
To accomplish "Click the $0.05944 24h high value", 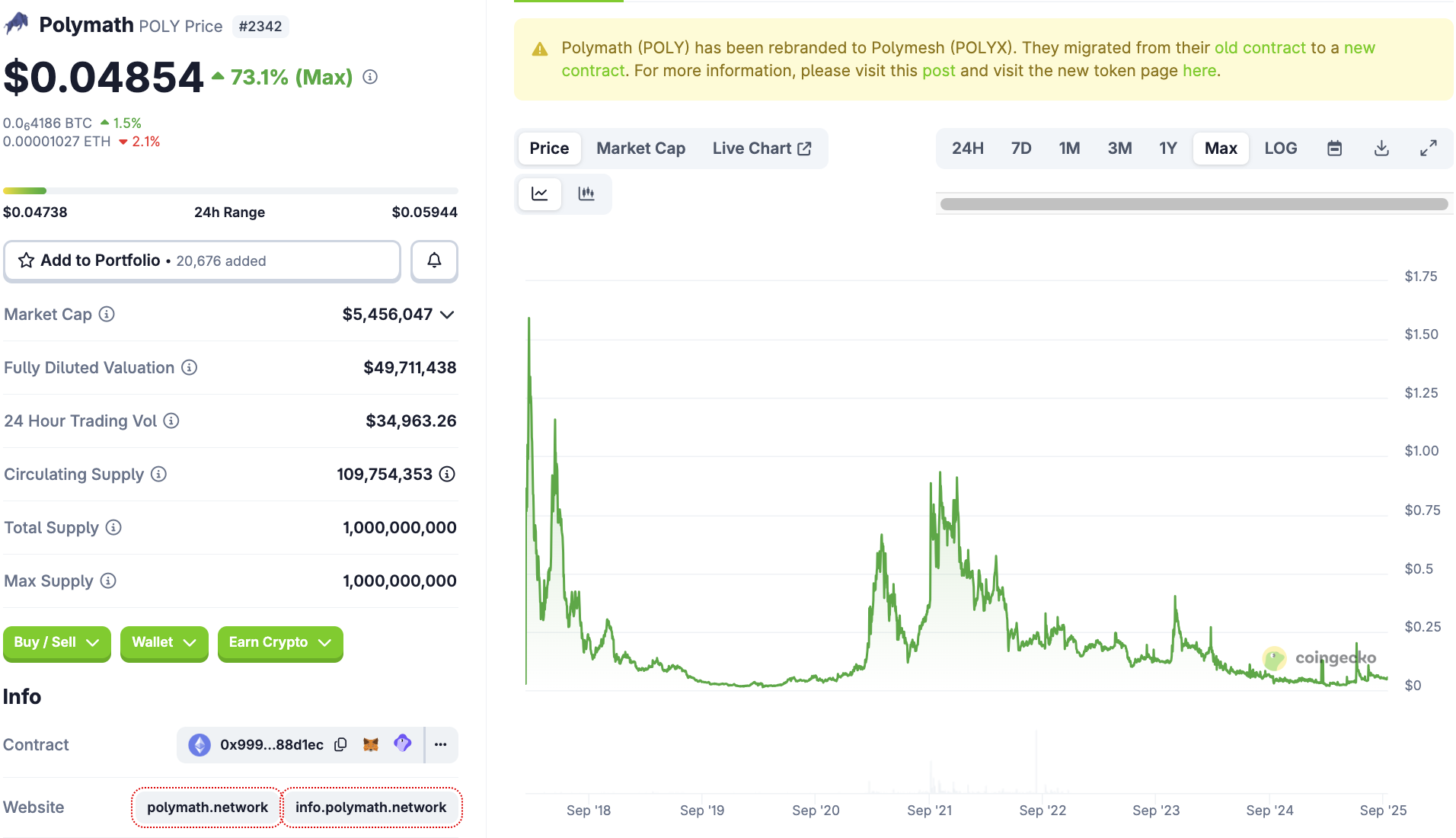I will (x=424, y=213).
